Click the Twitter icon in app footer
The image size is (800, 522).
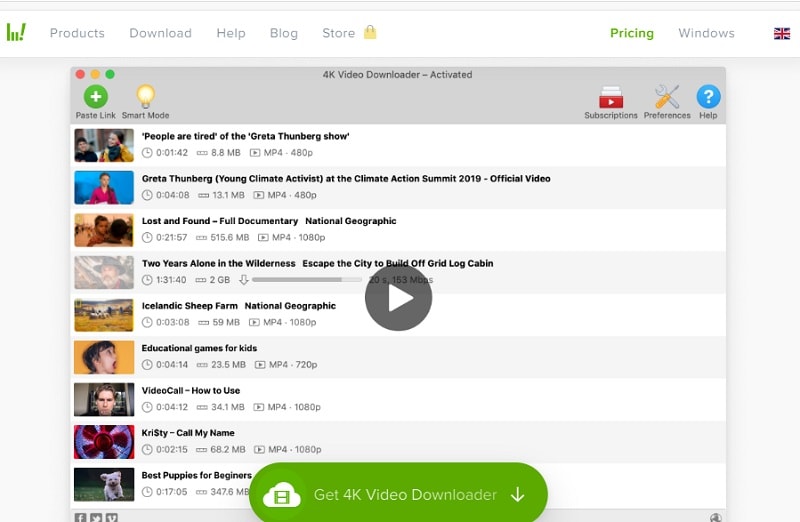click(96, 517)
